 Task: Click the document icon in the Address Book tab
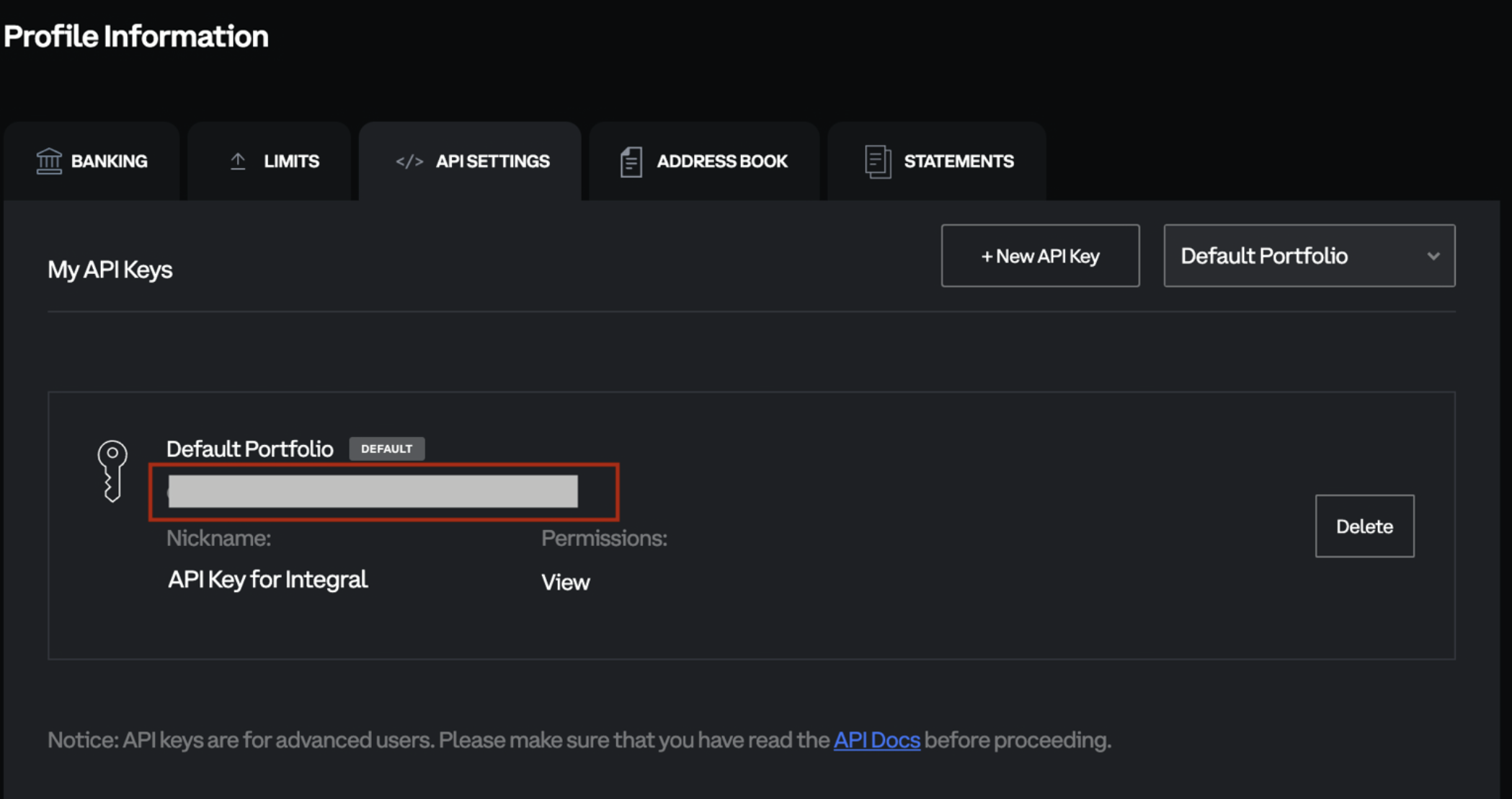coord(631,162)
